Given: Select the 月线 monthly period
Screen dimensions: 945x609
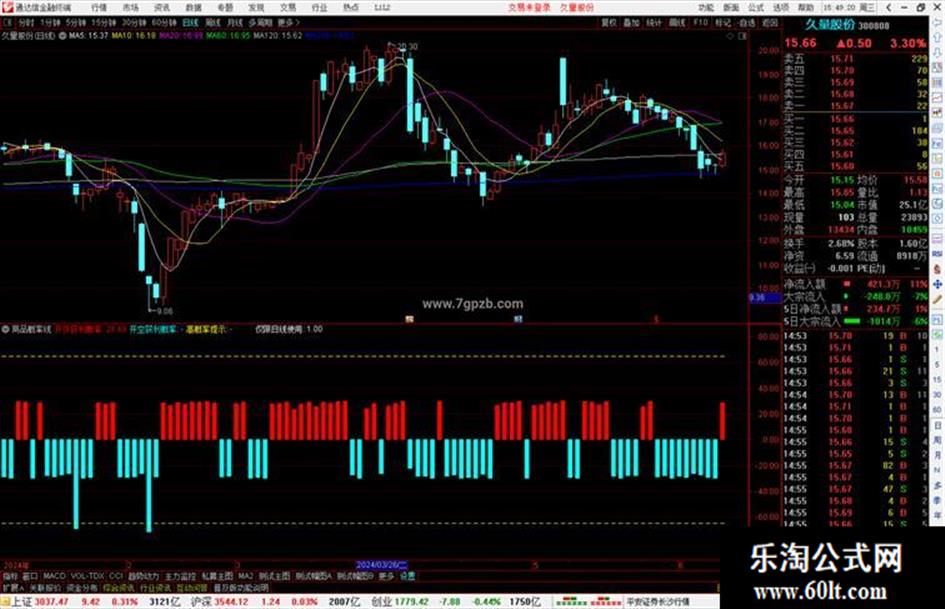Looking at the screenshot, I should [235, 22].
